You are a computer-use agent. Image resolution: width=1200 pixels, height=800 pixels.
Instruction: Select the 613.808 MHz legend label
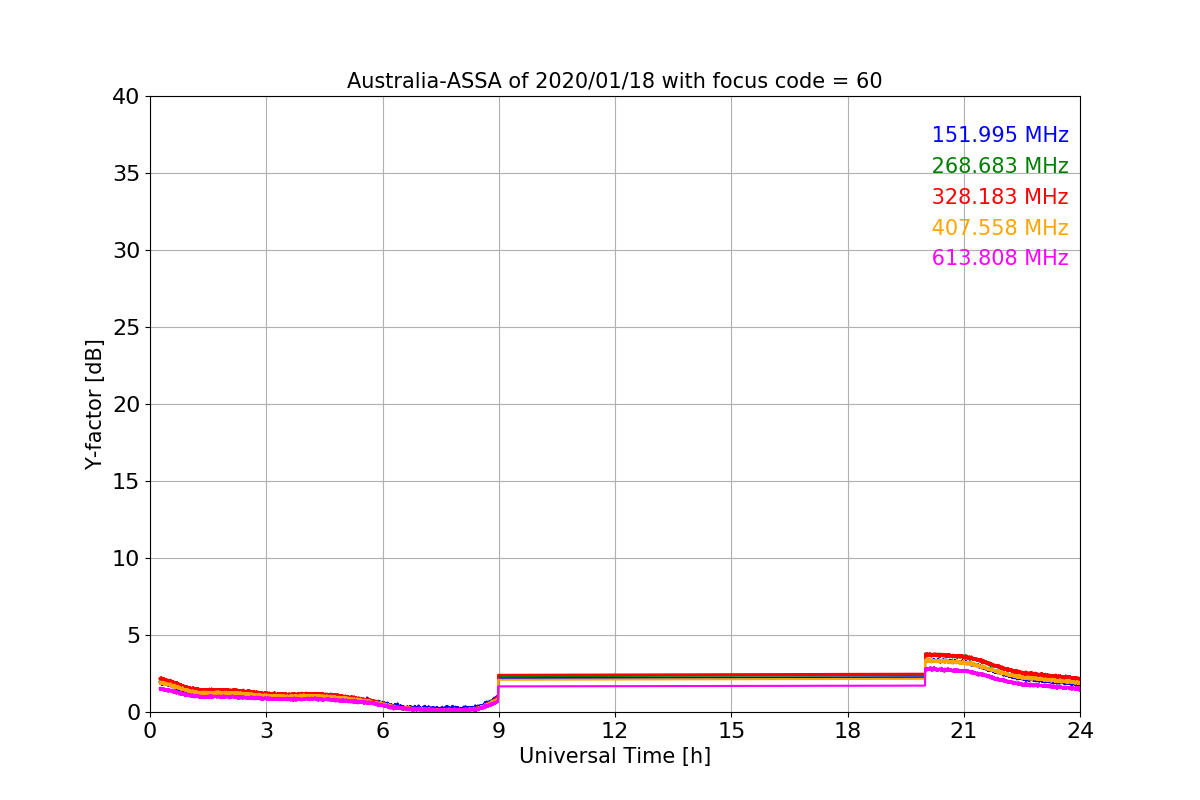[x=1000, y=258]
